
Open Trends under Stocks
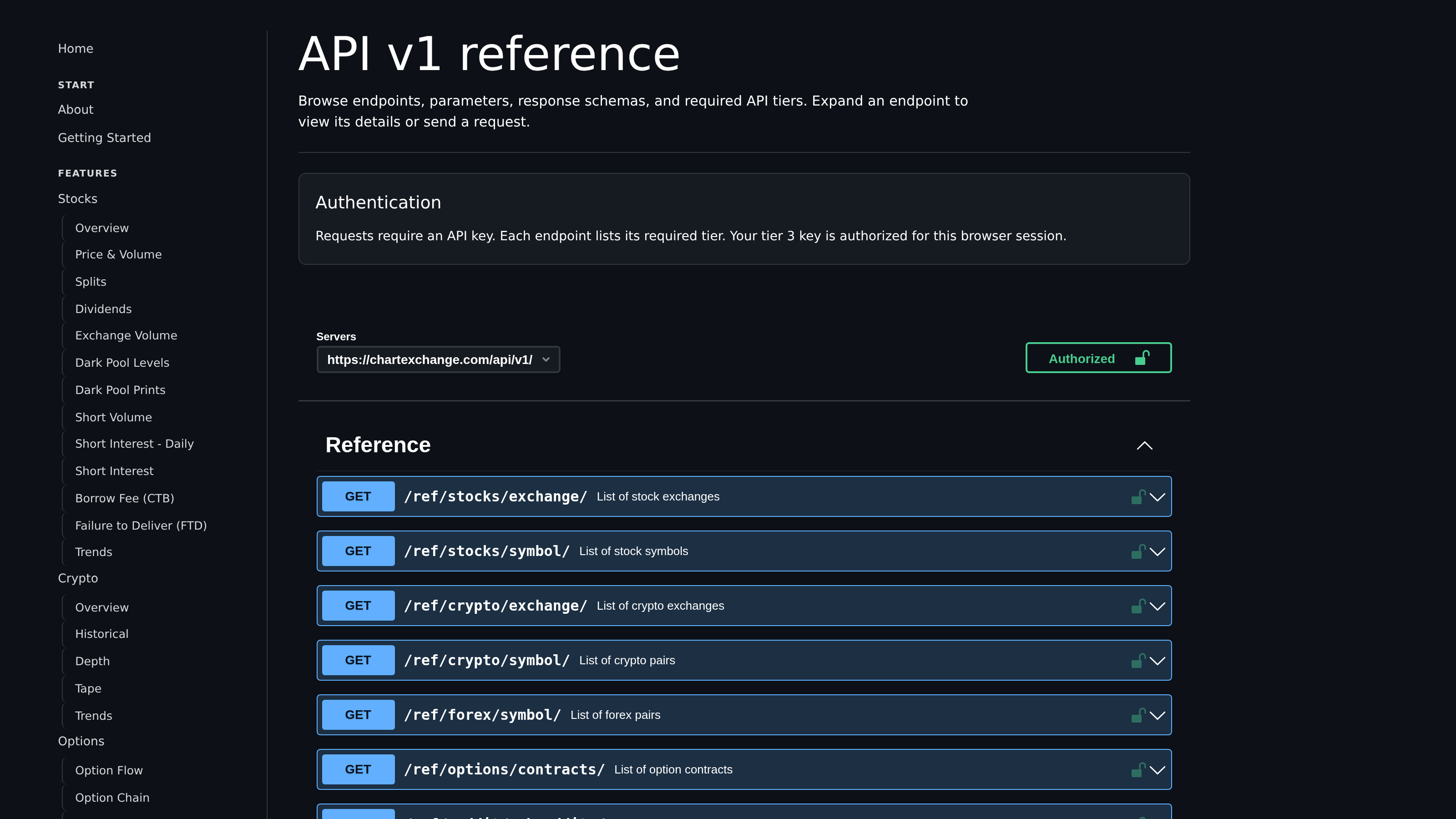94,551
